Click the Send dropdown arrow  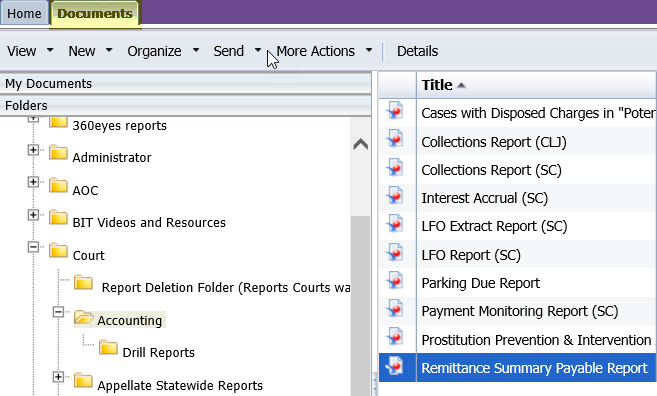258,50
